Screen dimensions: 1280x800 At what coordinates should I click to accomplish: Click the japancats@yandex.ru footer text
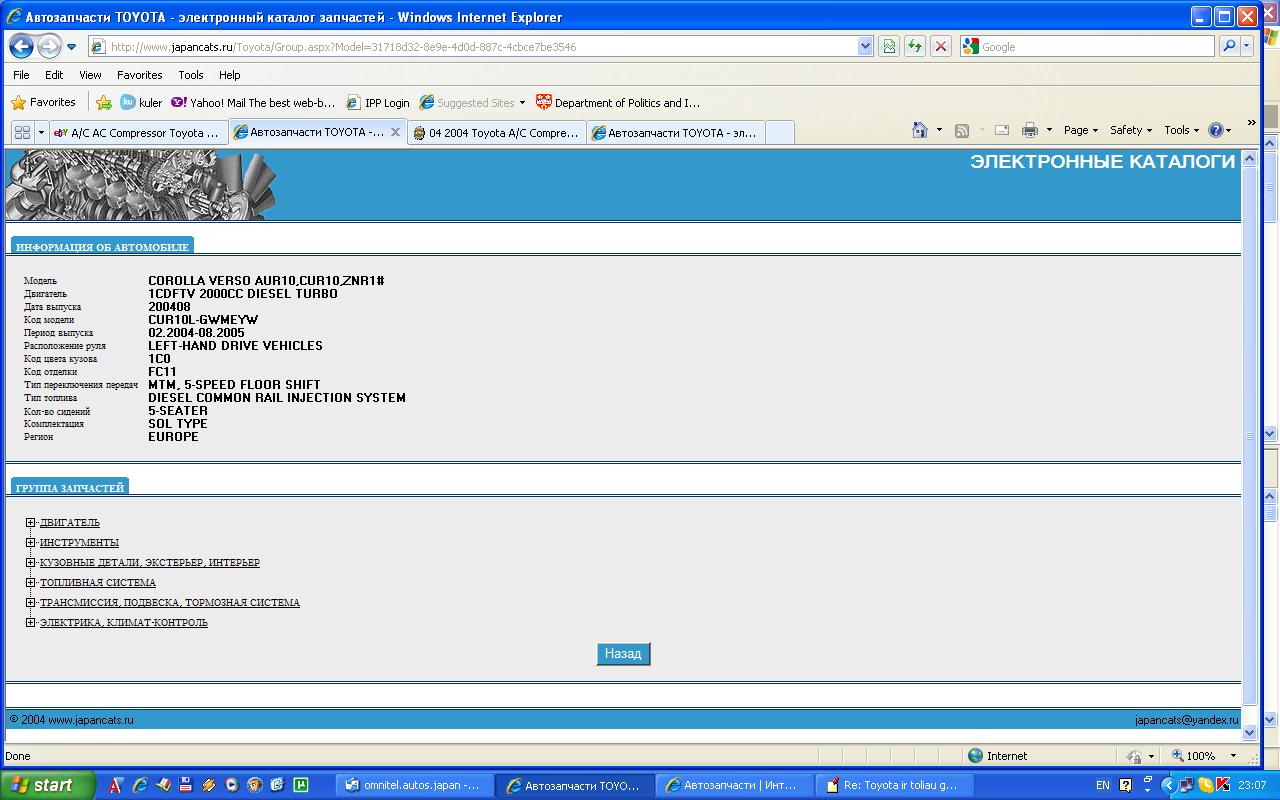[x=1187, y=720]
